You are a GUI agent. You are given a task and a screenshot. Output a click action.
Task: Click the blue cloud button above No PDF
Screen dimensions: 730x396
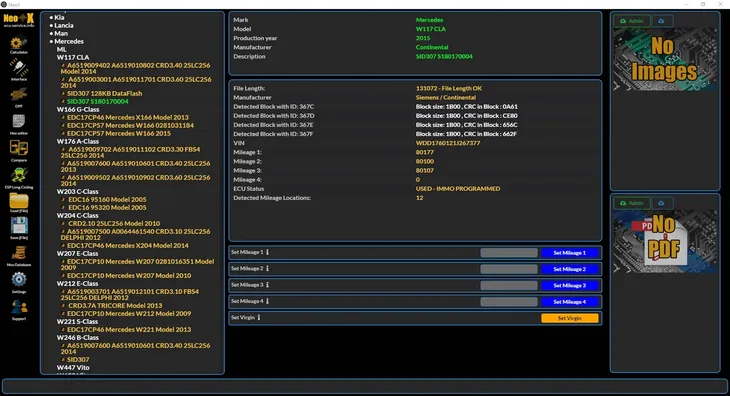662,203
